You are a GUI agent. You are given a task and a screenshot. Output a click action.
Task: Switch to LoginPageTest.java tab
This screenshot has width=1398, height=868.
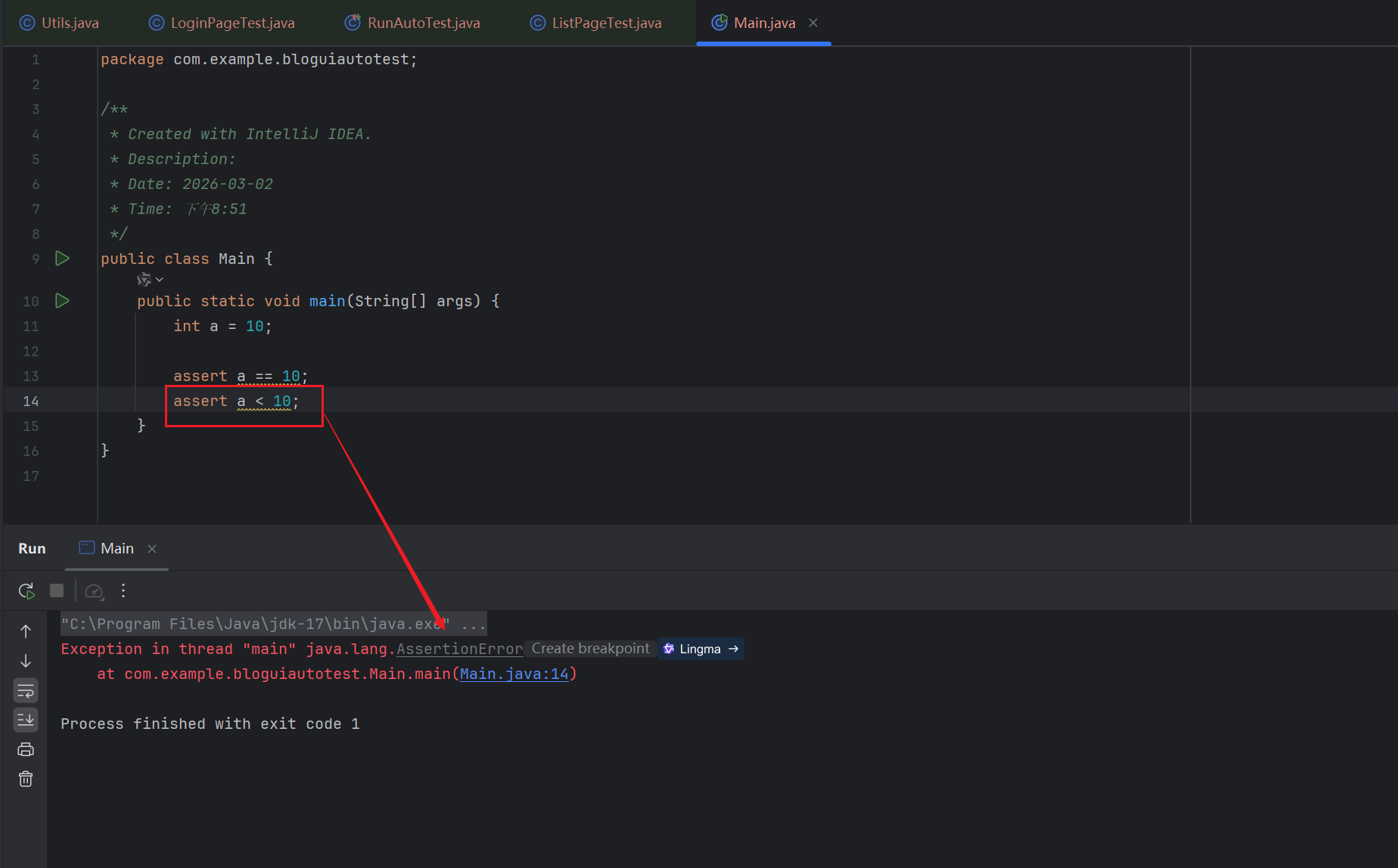click(222, 23)
